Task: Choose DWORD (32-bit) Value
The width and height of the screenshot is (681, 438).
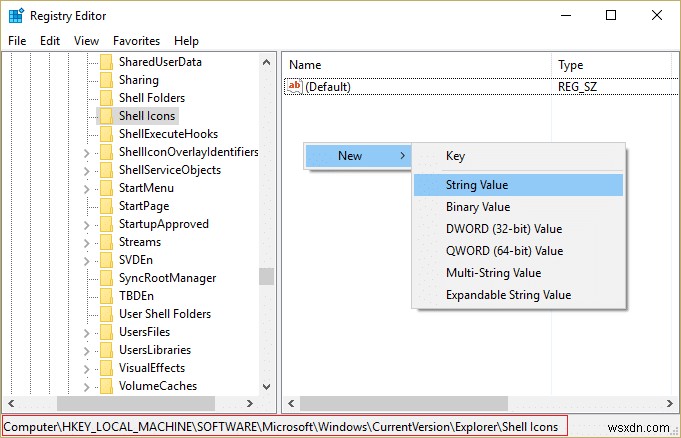Action: pyautogui.click(x=518, y=229)
